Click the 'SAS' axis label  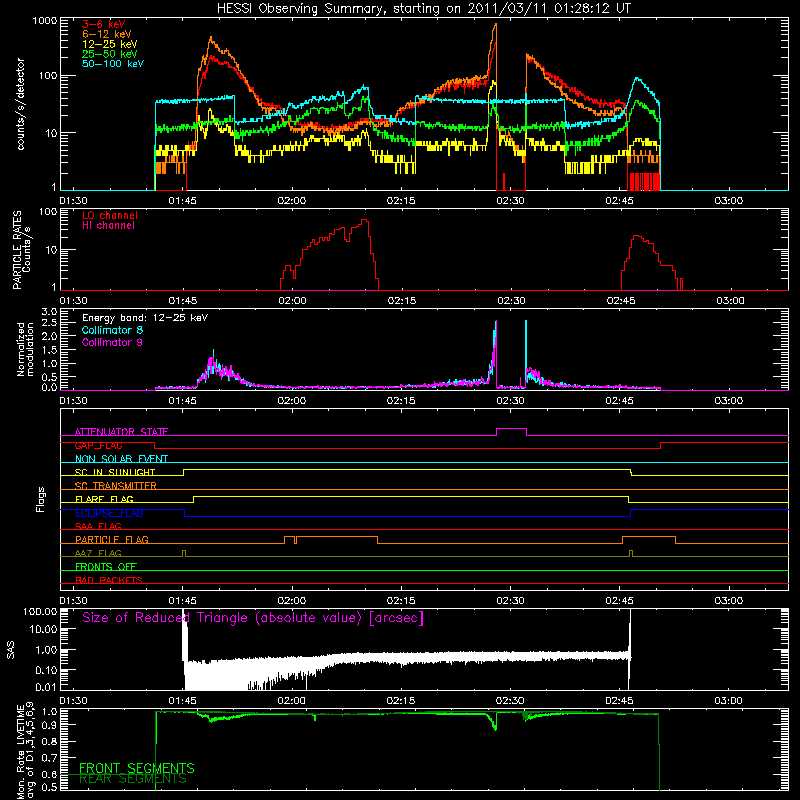(11, 650)
